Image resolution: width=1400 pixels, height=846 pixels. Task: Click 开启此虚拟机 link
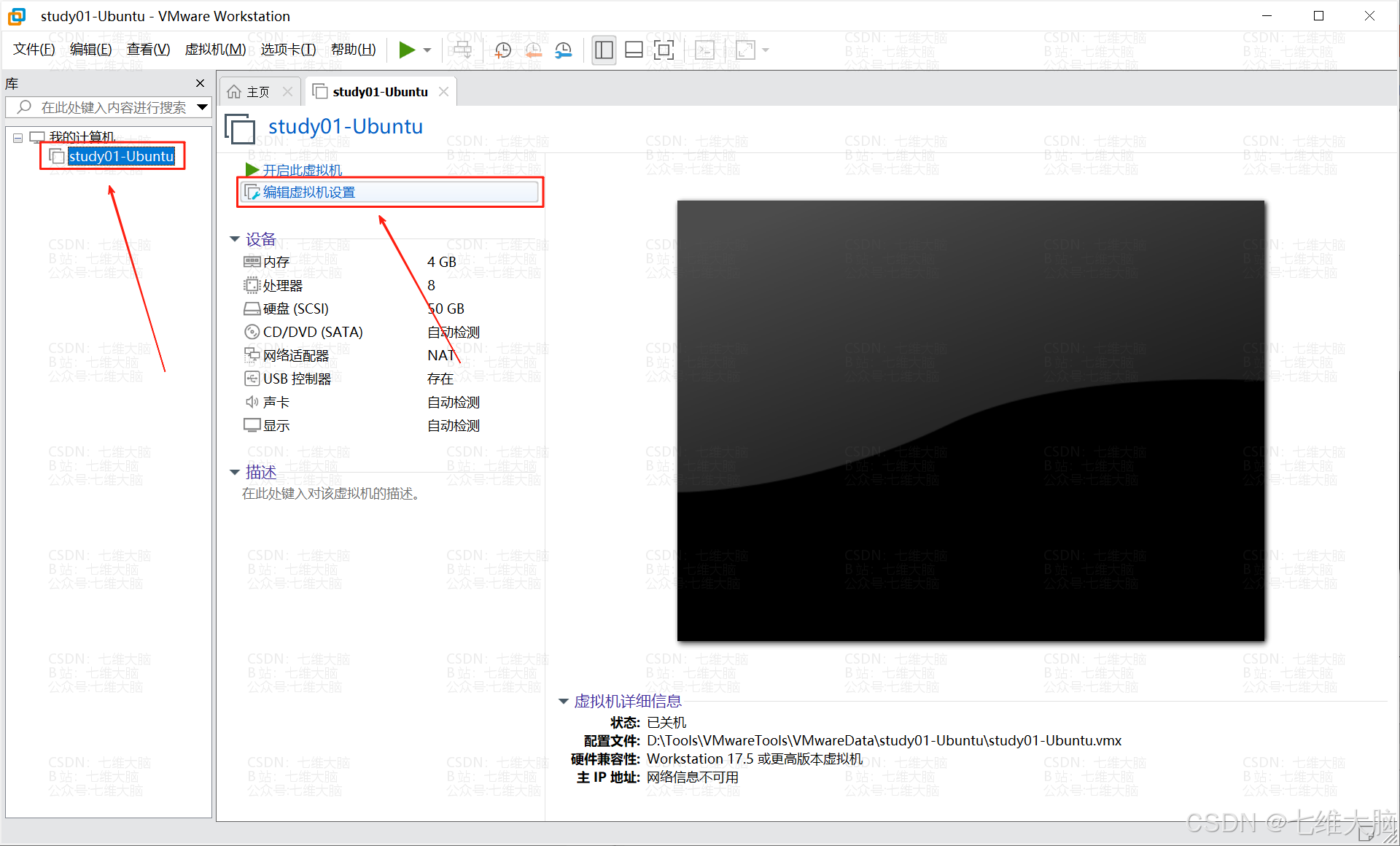(302, 170)
